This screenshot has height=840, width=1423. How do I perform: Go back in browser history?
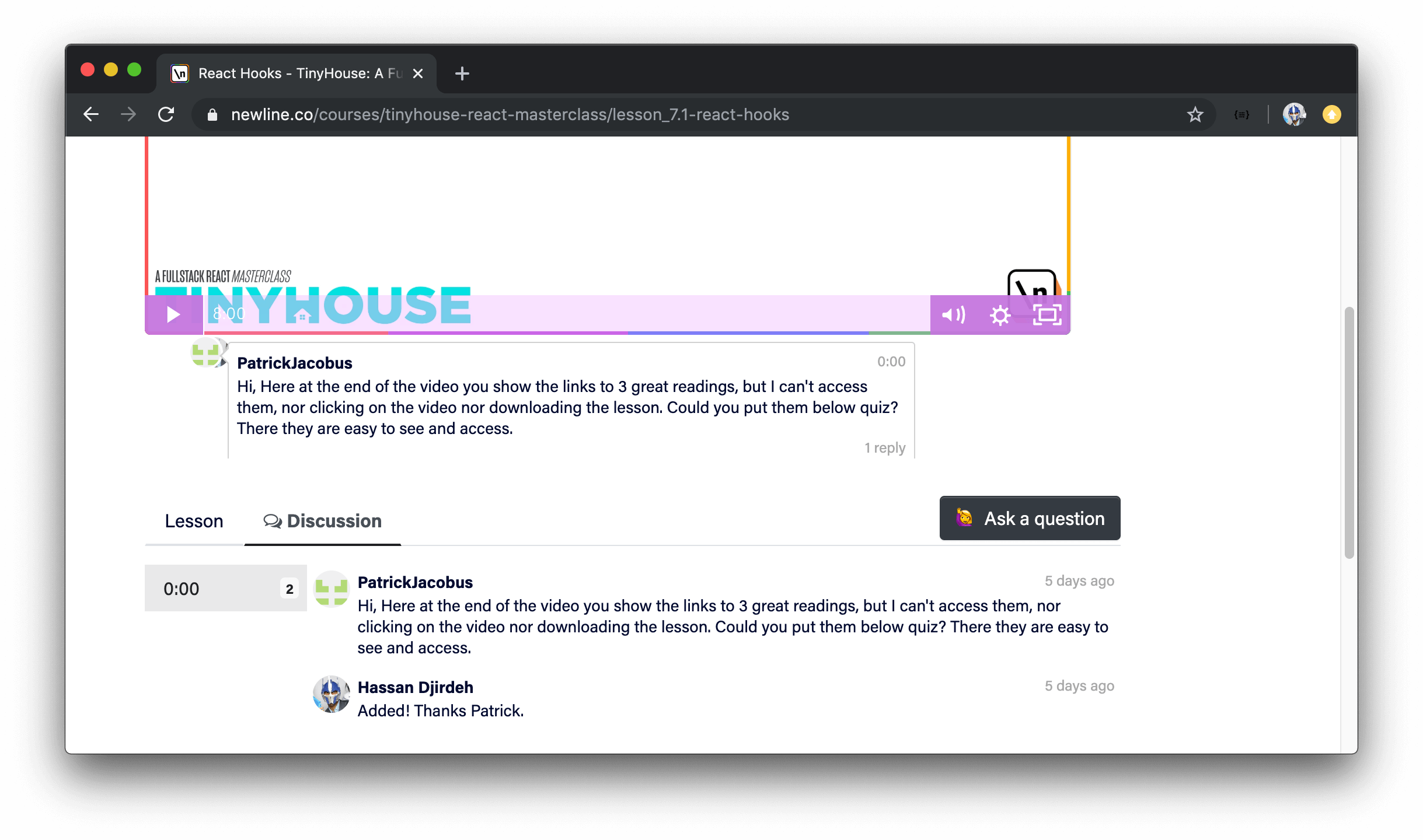point(91,114)
